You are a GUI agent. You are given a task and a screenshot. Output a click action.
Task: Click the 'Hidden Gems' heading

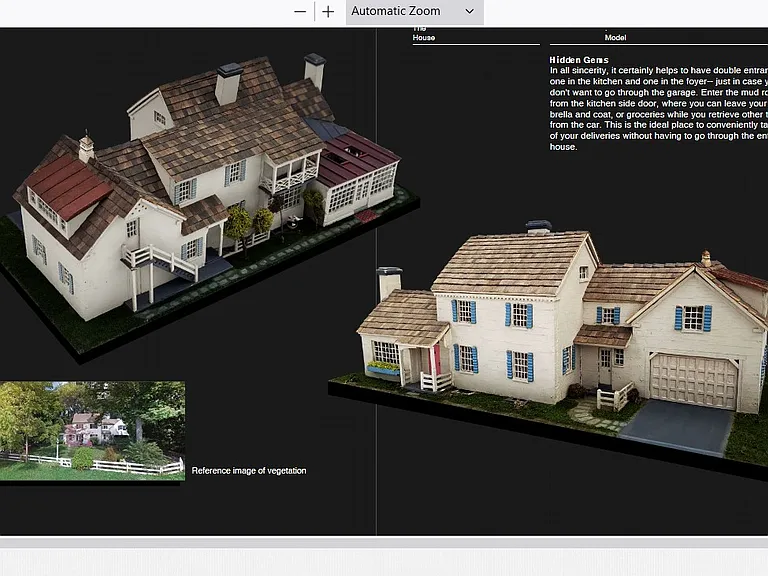(579, 60)
